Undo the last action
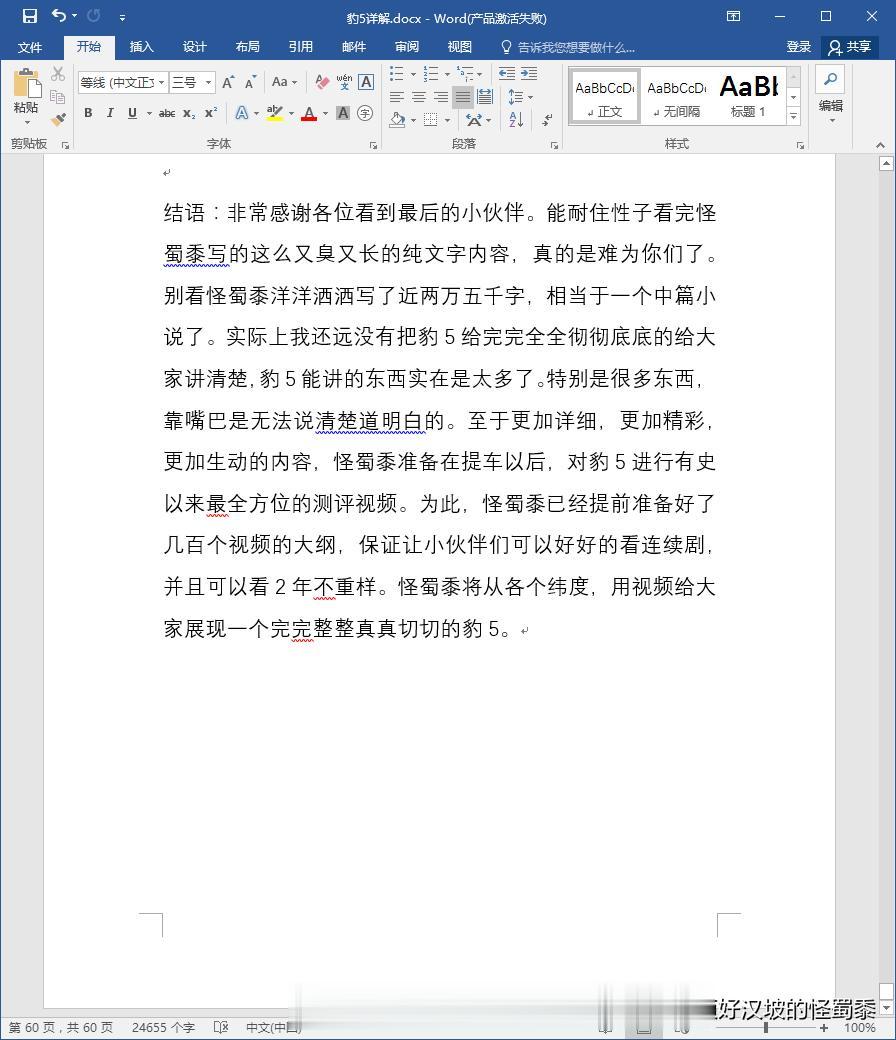The height and width of the screenshot is (1040, 896). [x=59, y=15]
